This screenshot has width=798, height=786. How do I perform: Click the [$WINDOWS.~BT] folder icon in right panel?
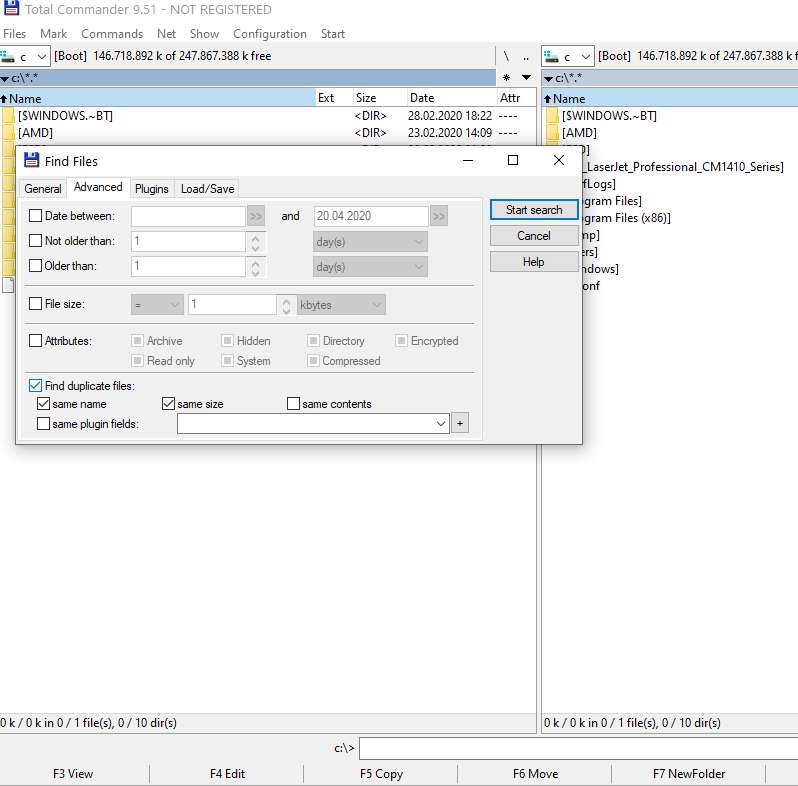point(552,116)
